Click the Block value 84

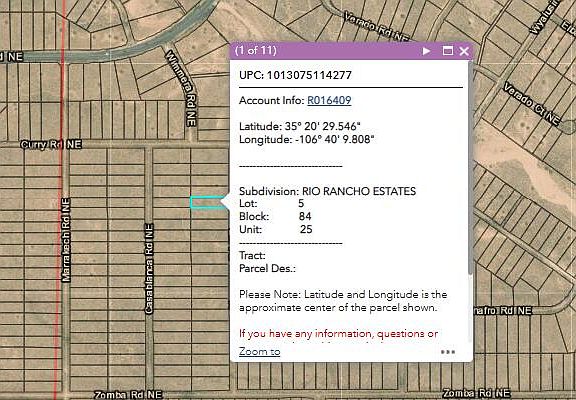pyautogui.click(x=305, y=216)
